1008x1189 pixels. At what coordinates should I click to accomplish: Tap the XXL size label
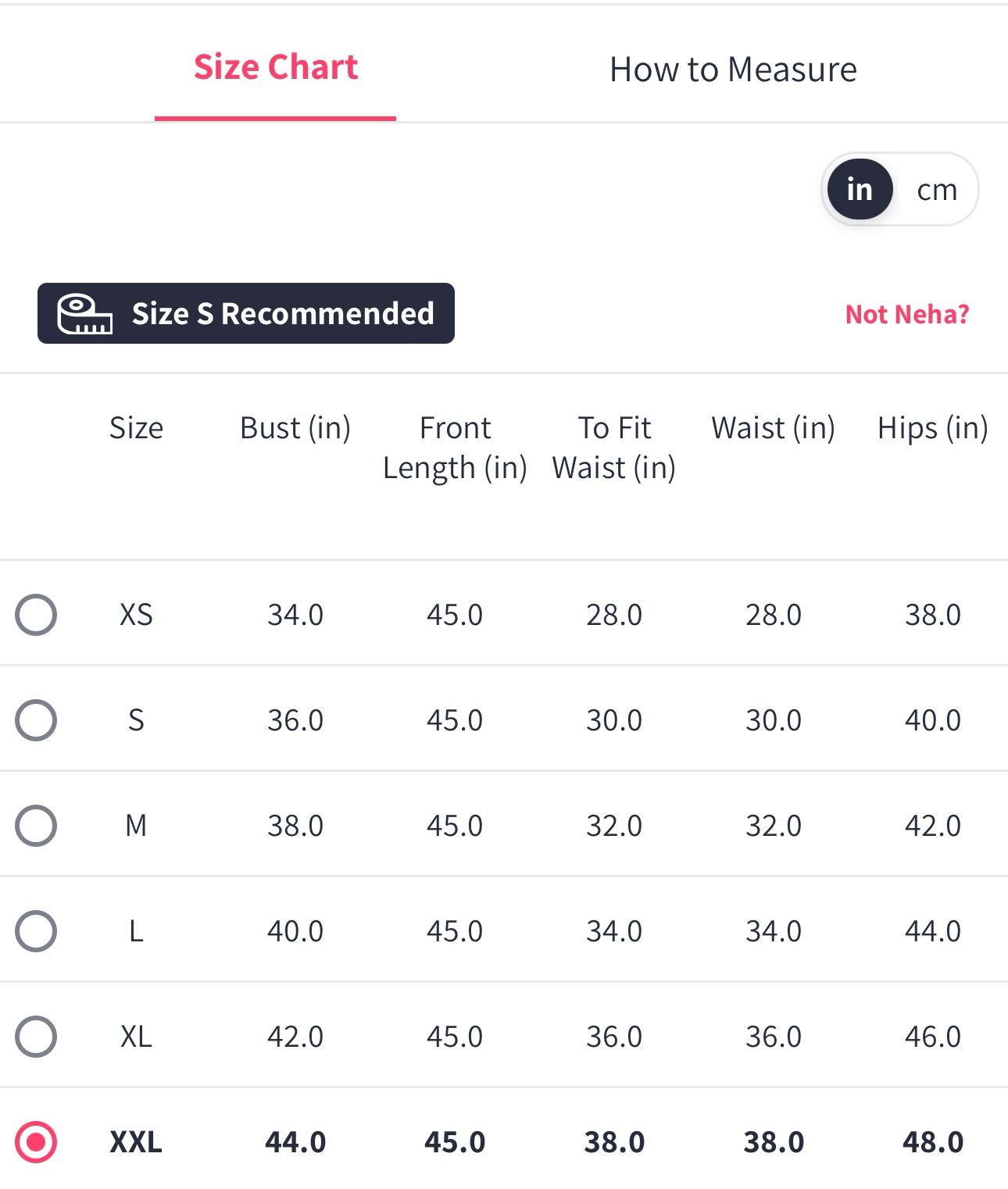tap(136, 1142)
